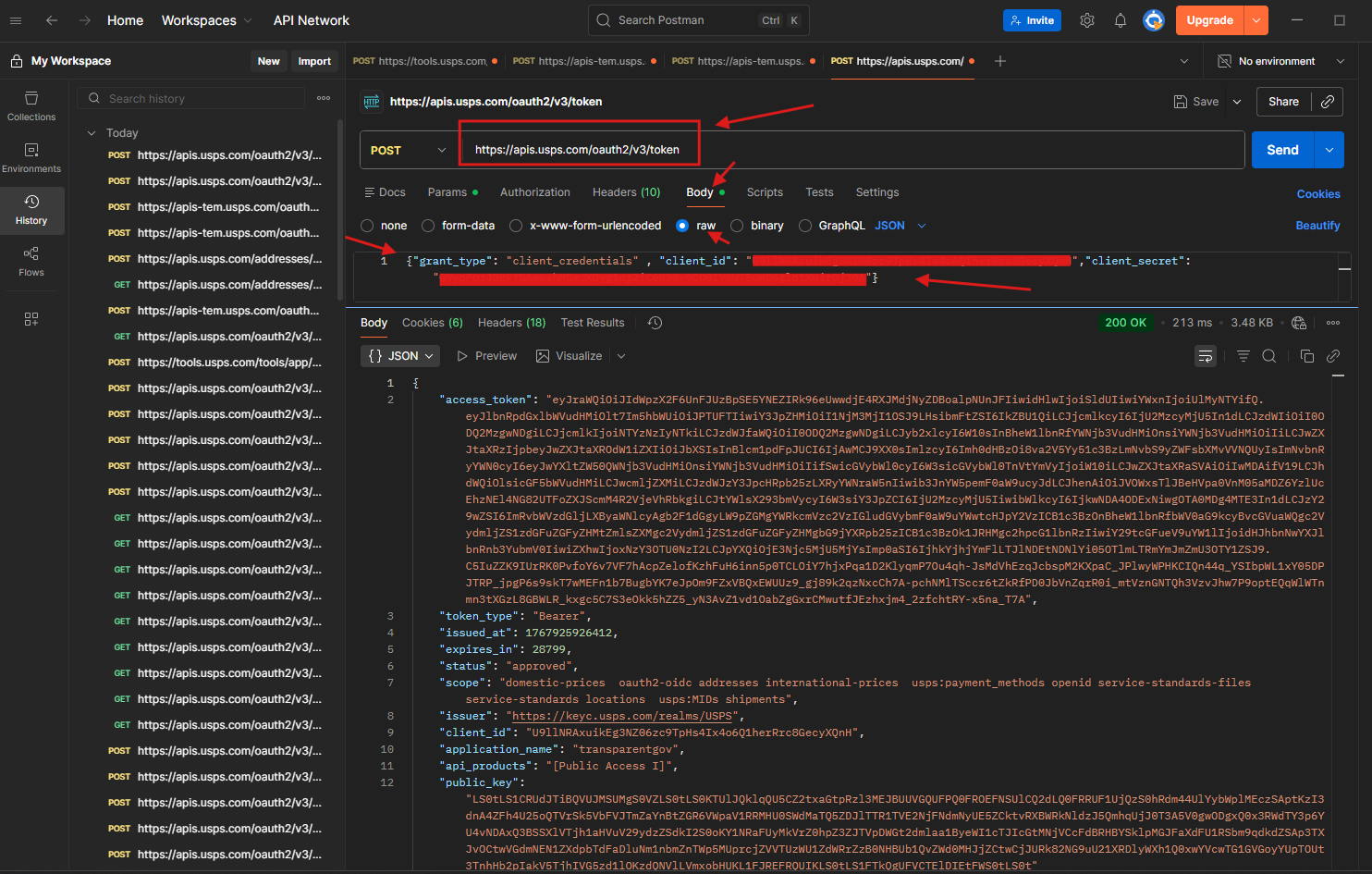
Task: Open the Collections sidebar panel
Action: [x=31, y=105]
